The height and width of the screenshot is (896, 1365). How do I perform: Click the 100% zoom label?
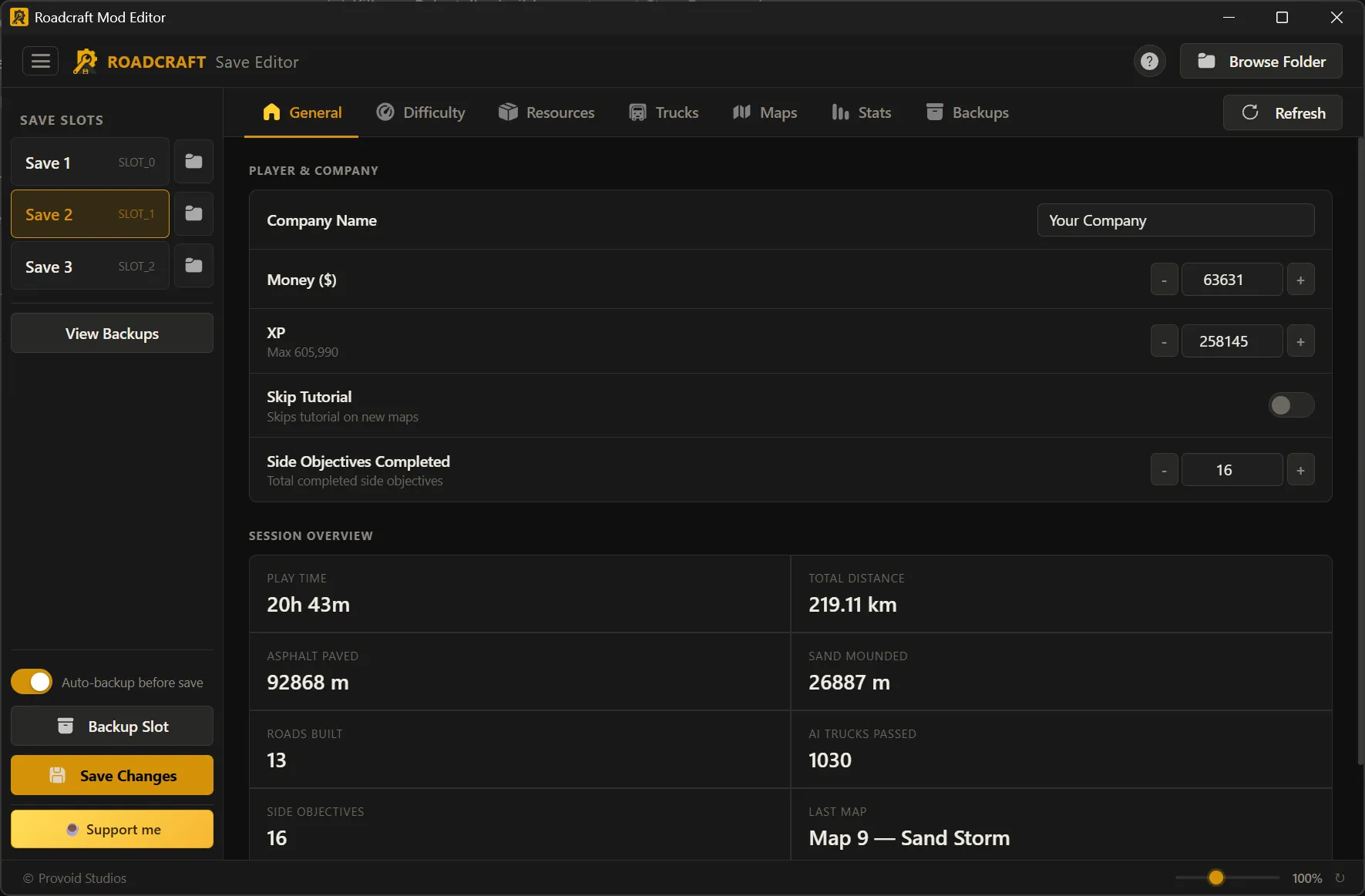coord(1307,878)
